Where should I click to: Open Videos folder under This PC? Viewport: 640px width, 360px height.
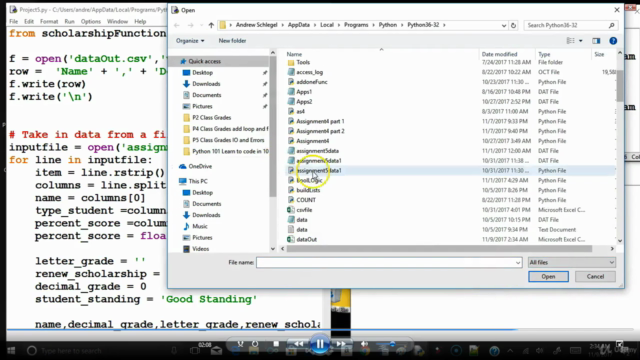coord(200,249)
